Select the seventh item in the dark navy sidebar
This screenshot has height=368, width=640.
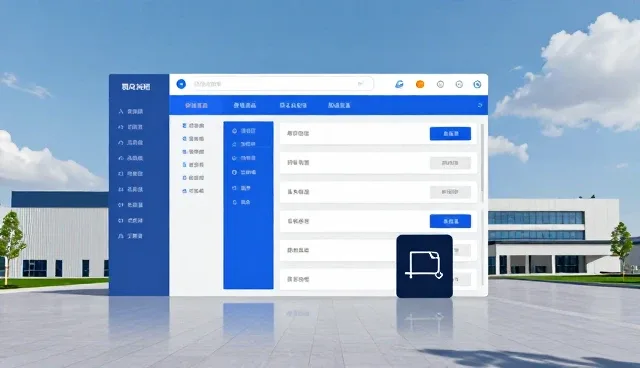pyautogui.click(x=131, y=205)
